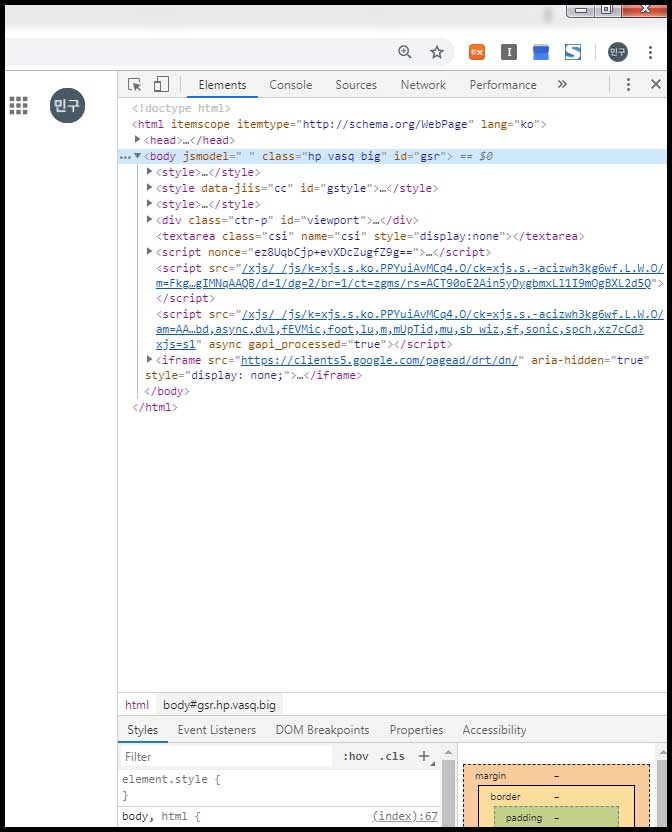The height and width of the screenshot is (832, 672).
Task: Click the script nonce attribute value
Action: tap(332, 252)
